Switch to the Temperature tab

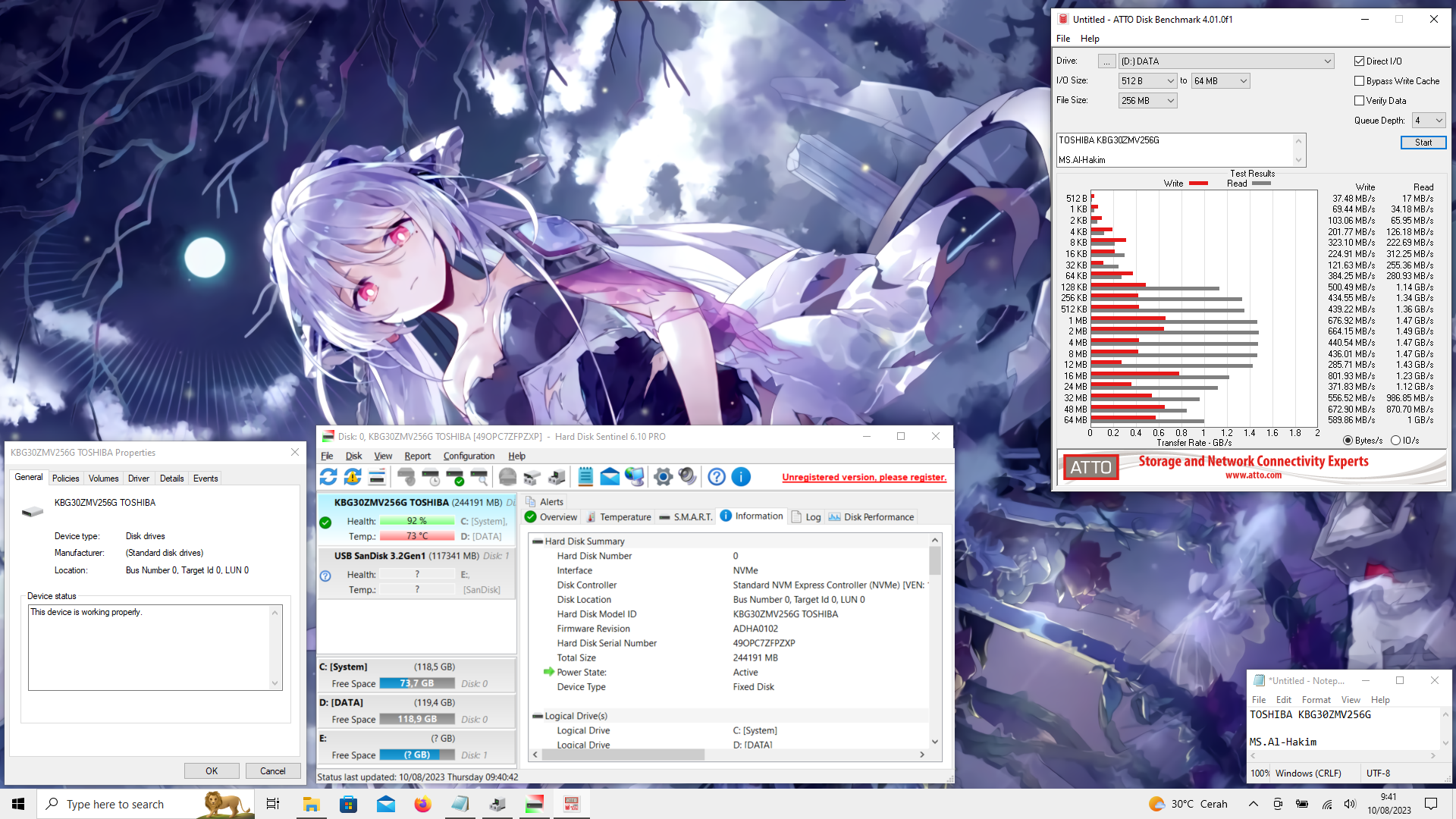[618, 517]
